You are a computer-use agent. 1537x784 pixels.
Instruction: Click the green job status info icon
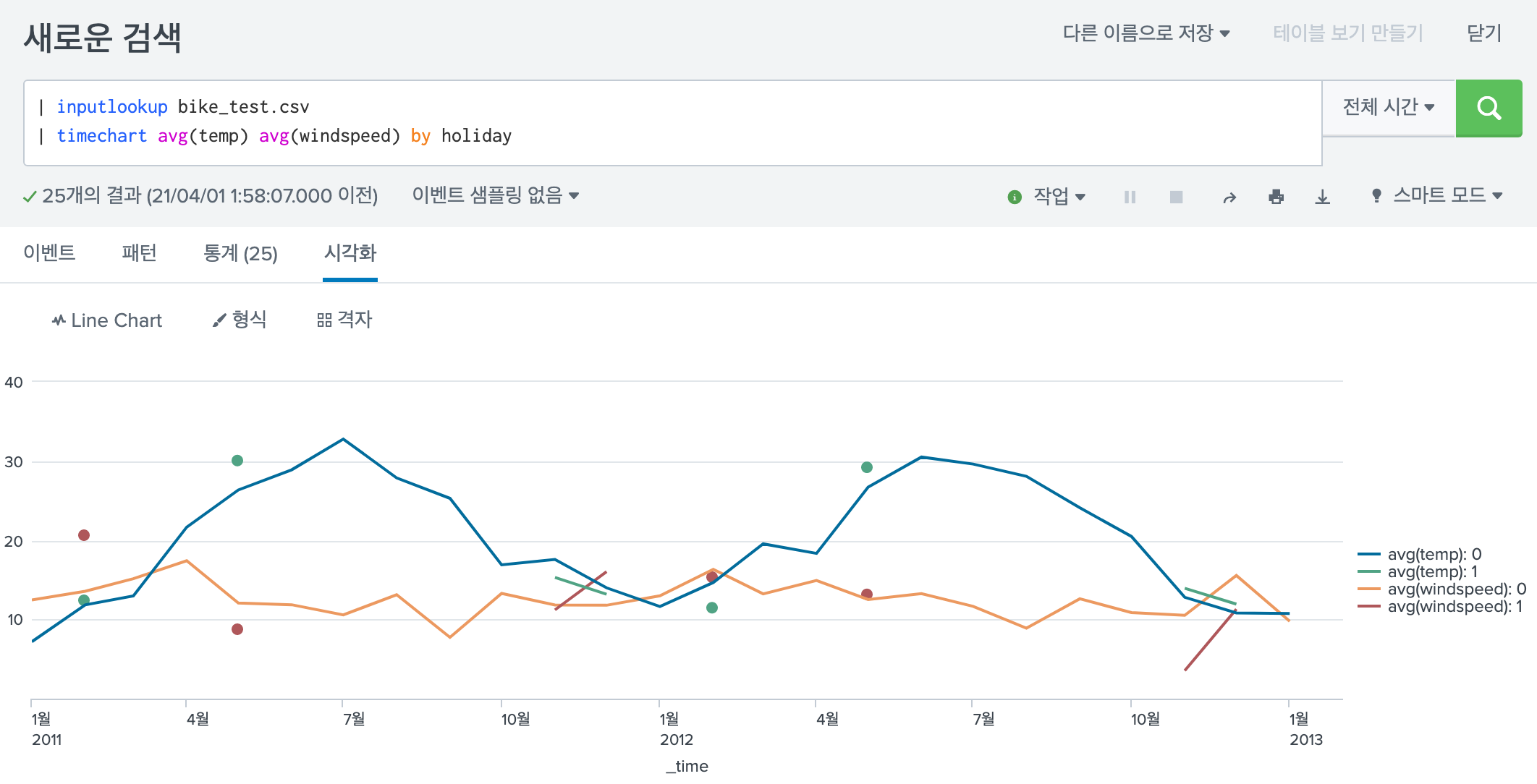[x=1015, y=197]
